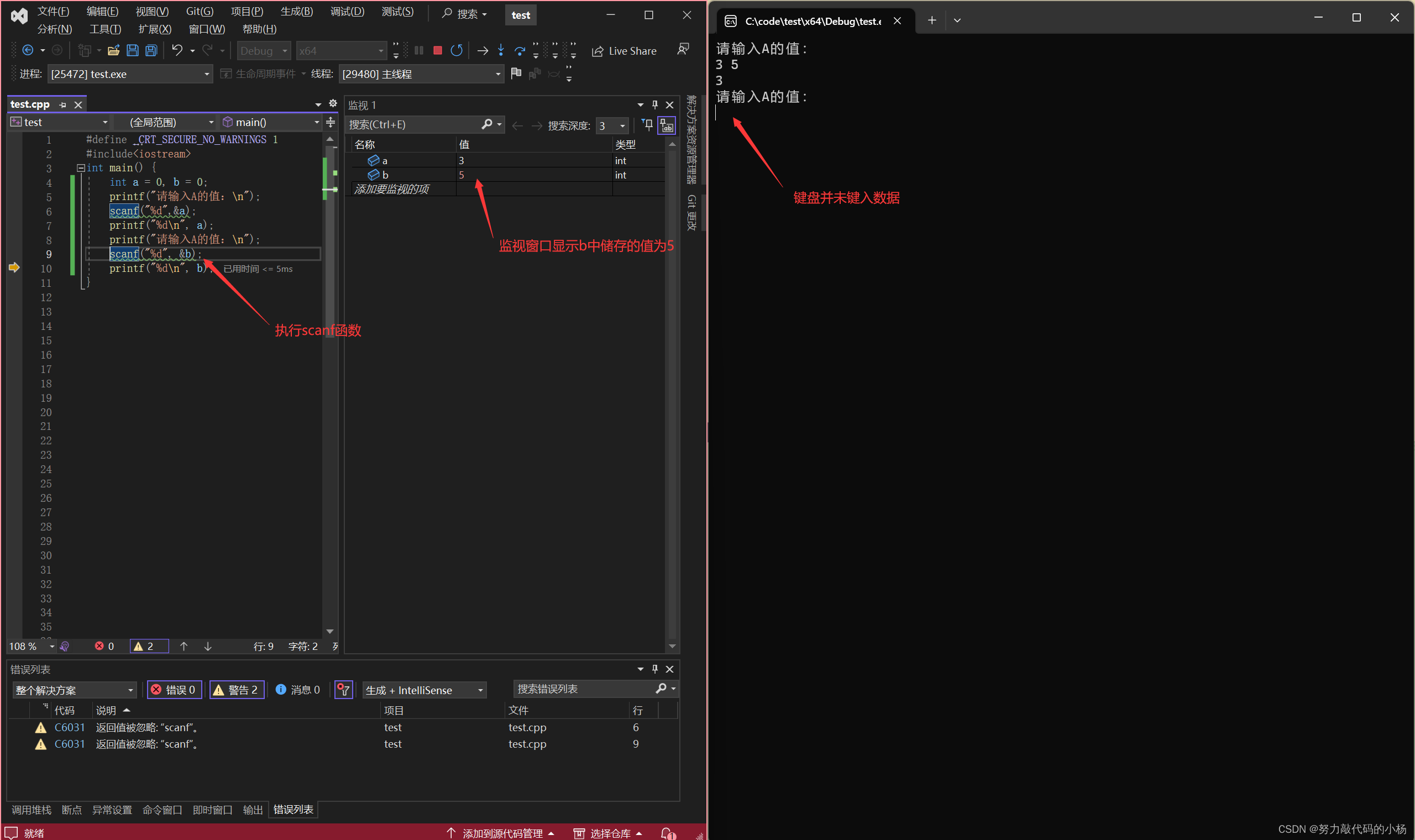Click Show Next Statement arrow icon

[x=482, y=50]
